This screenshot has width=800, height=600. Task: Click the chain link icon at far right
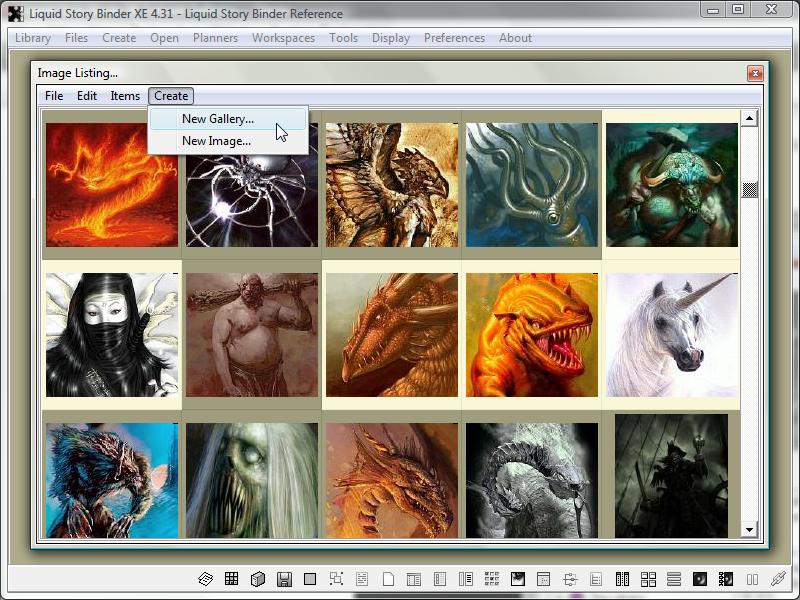point(778,579)
